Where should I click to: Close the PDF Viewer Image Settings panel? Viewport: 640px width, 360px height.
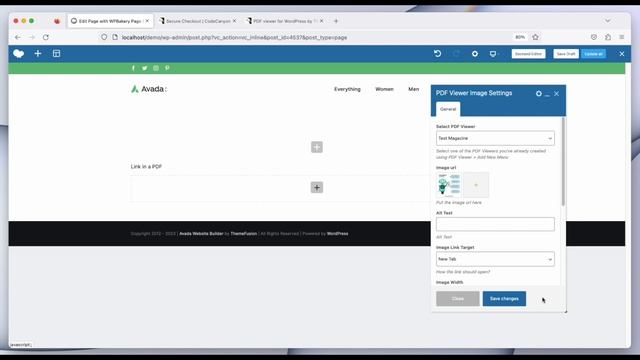pos(556,94)
